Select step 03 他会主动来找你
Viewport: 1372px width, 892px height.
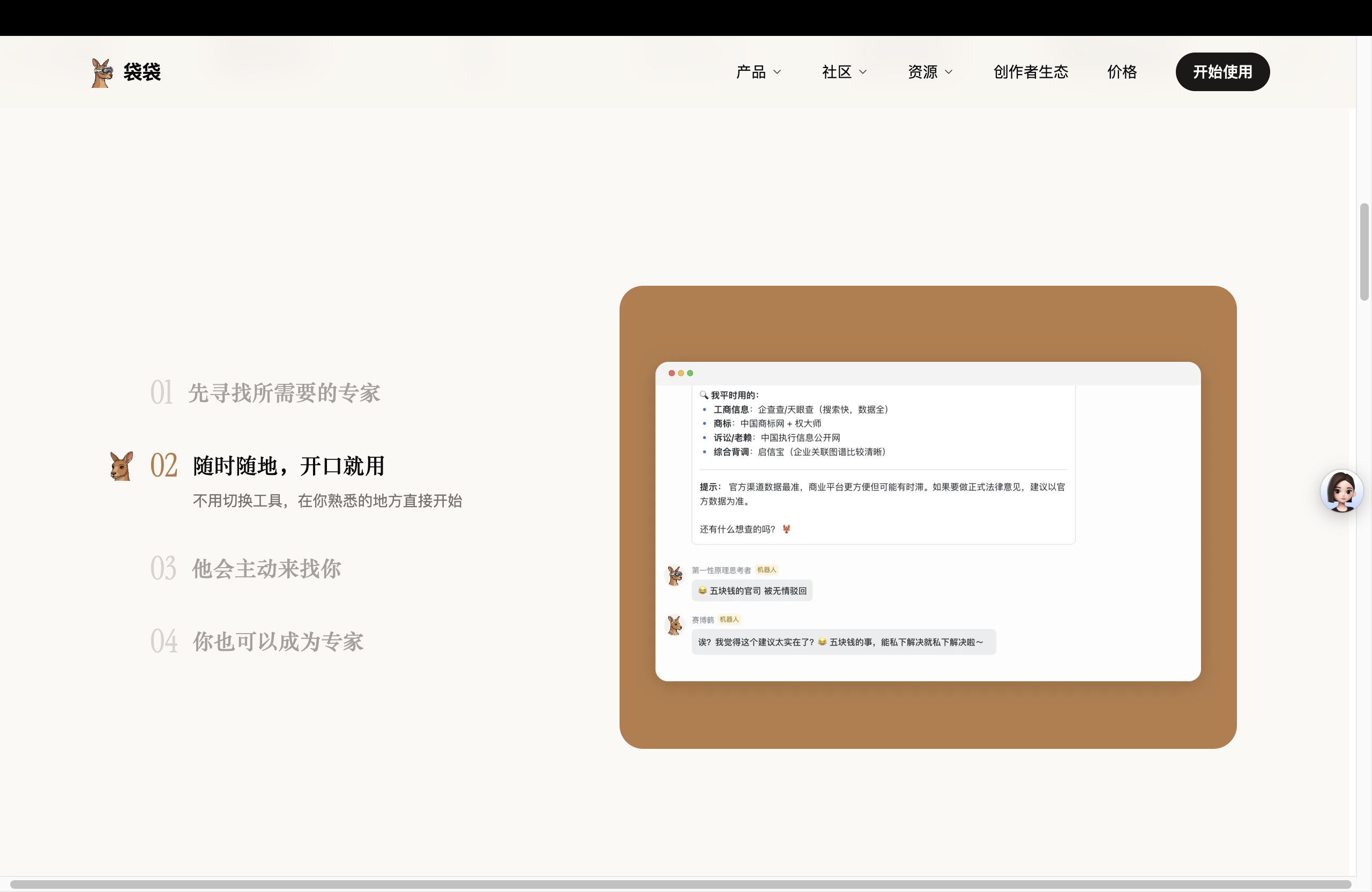click(245, 569)
